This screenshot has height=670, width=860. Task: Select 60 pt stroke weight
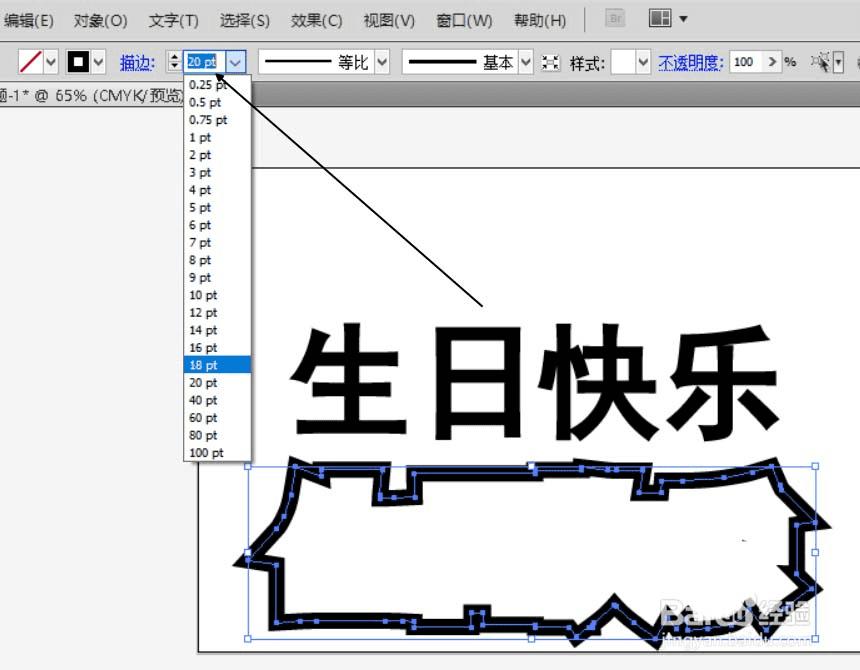pos(217,418)
